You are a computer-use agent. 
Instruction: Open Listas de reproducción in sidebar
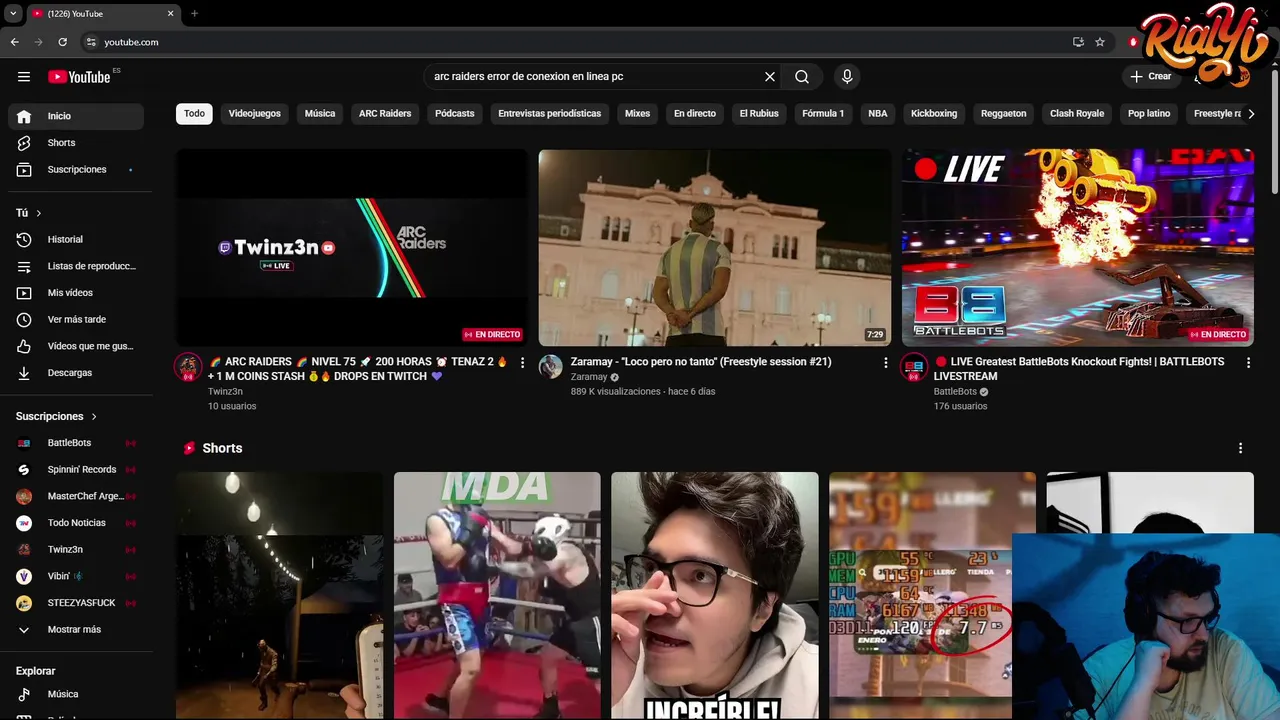(76, 266)
